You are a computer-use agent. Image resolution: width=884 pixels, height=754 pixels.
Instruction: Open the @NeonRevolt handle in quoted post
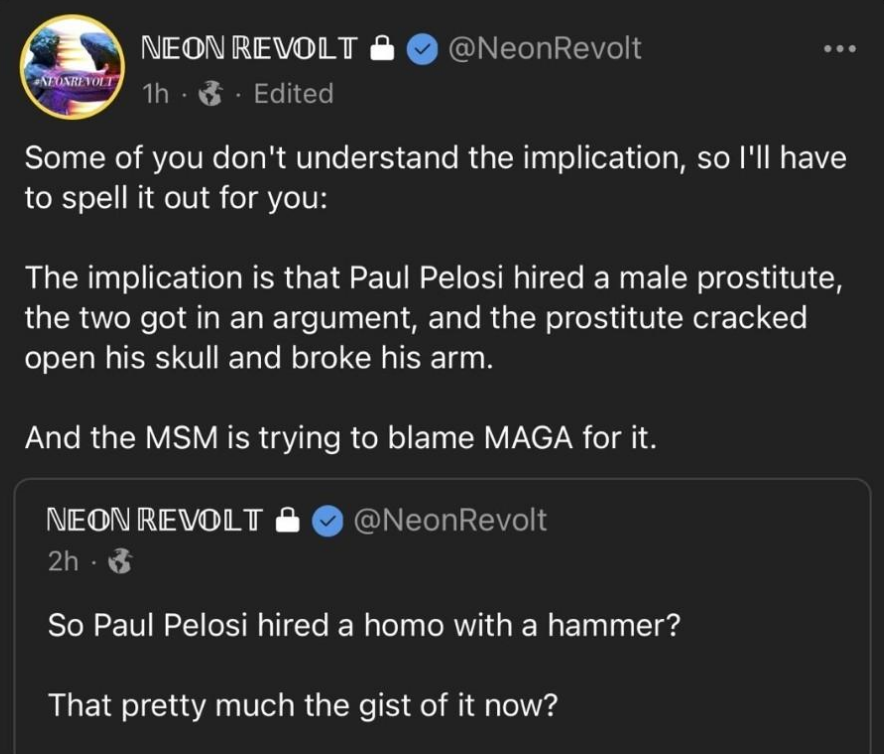pos(450,520)
